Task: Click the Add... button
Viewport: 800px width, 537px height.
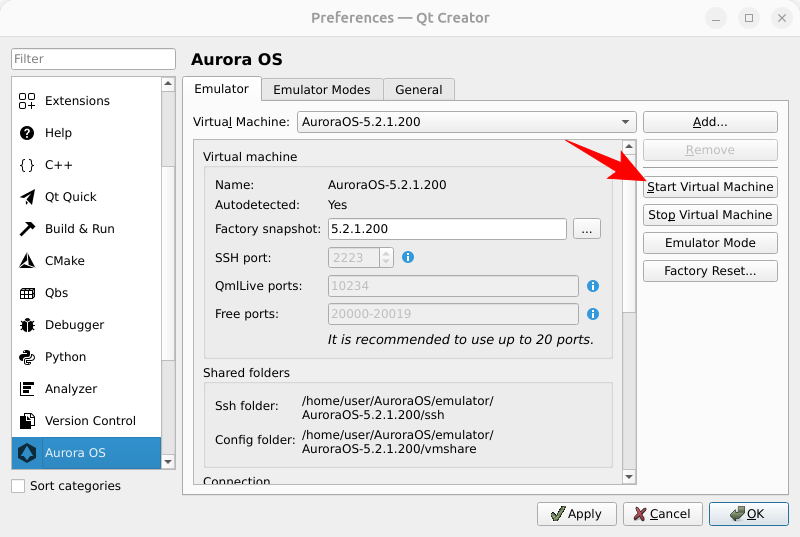Action: [710, 122]
